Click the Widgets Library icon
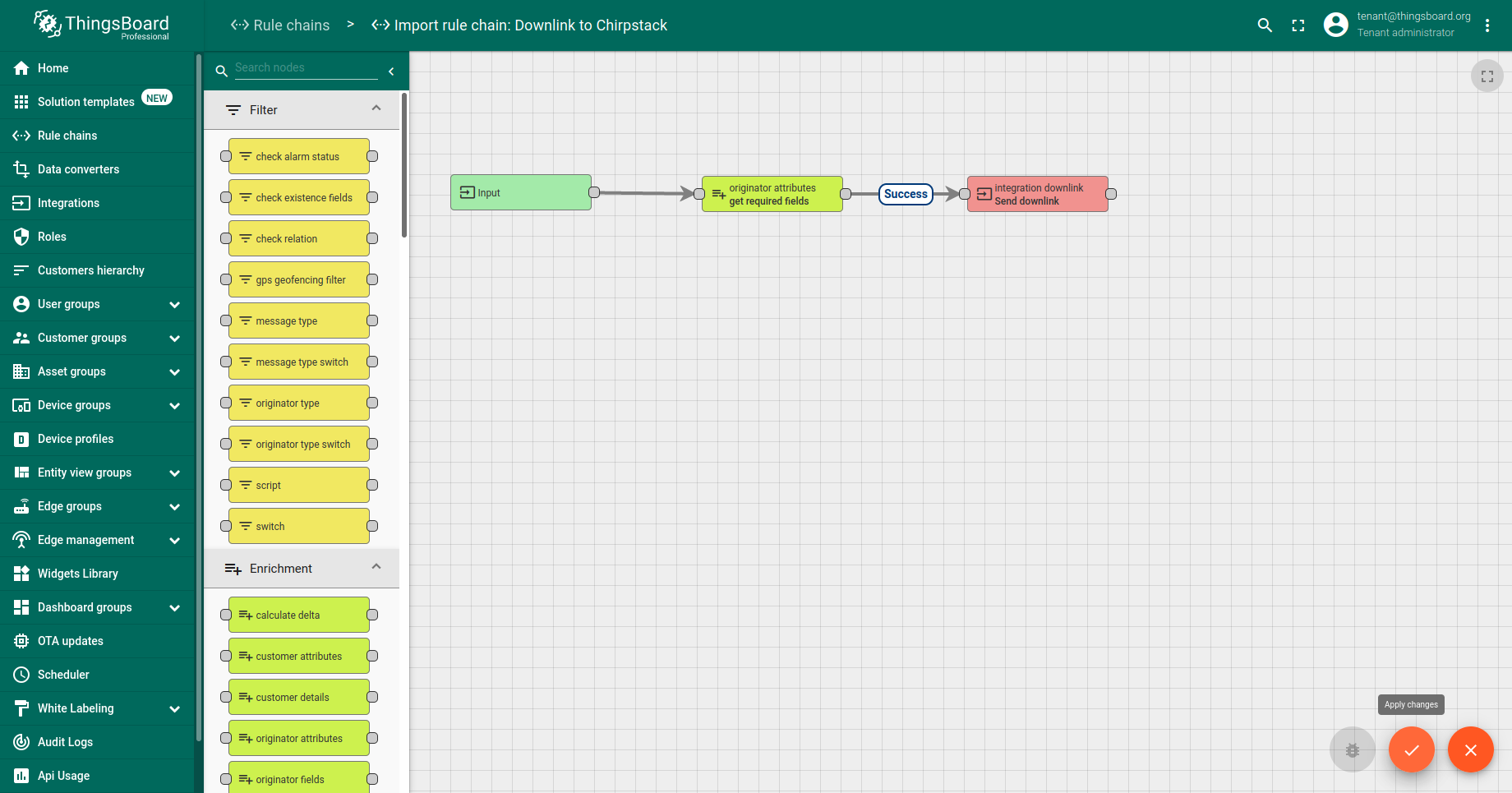Screen dimensions: 1512x793 pyautogui.click(x=21, y=574)
